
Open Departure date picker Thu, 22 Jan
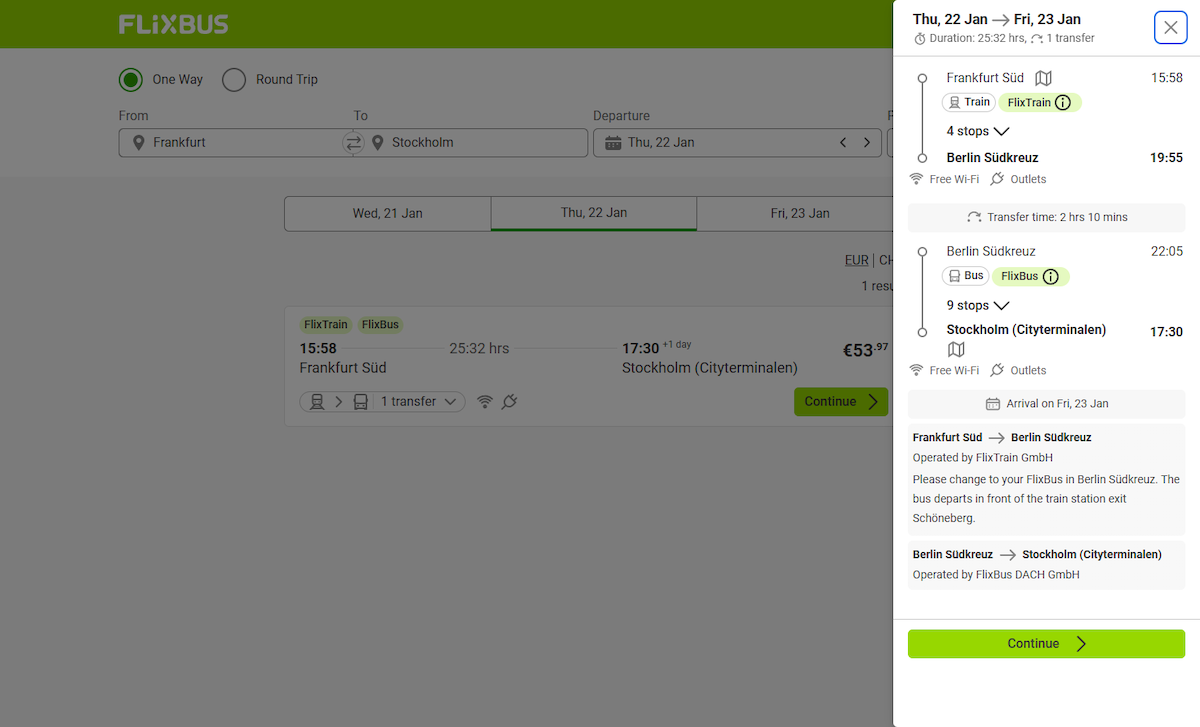[x=738, y=142]
